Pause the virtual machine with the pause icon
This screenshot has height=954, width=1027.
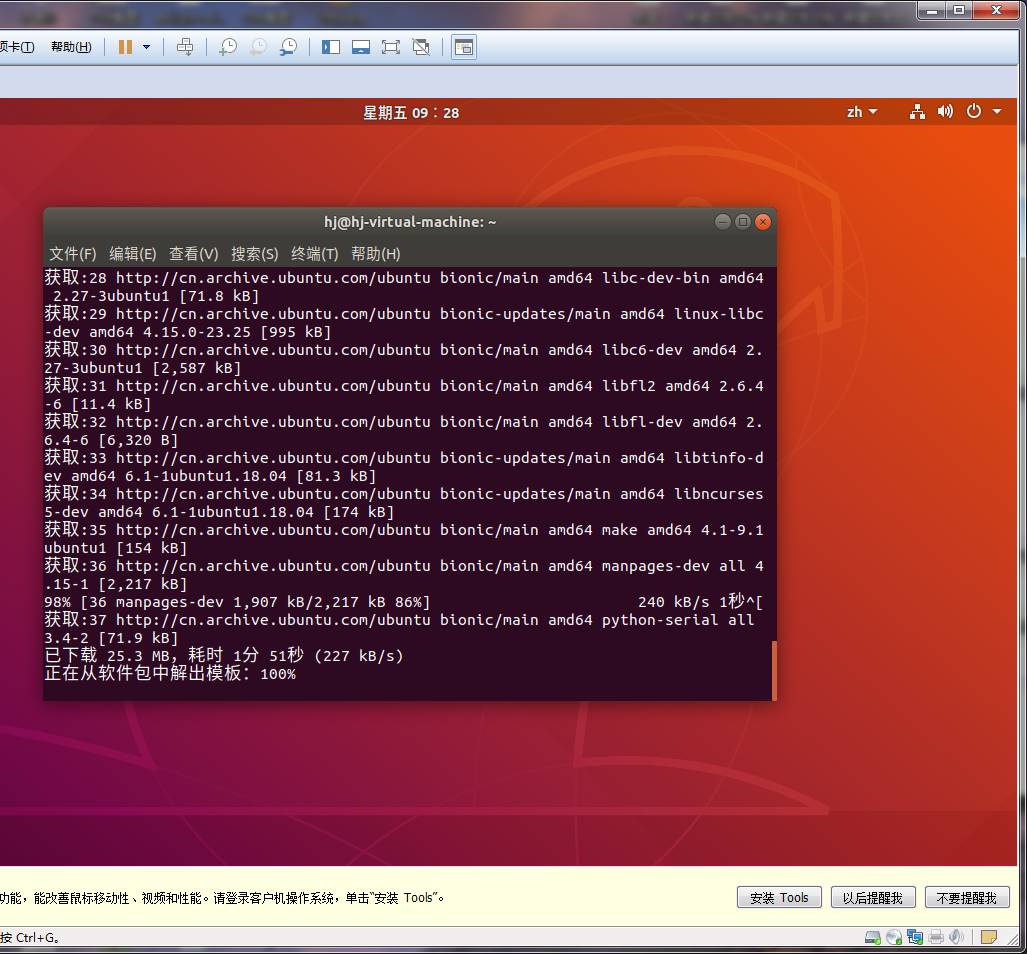coord(125,47)
